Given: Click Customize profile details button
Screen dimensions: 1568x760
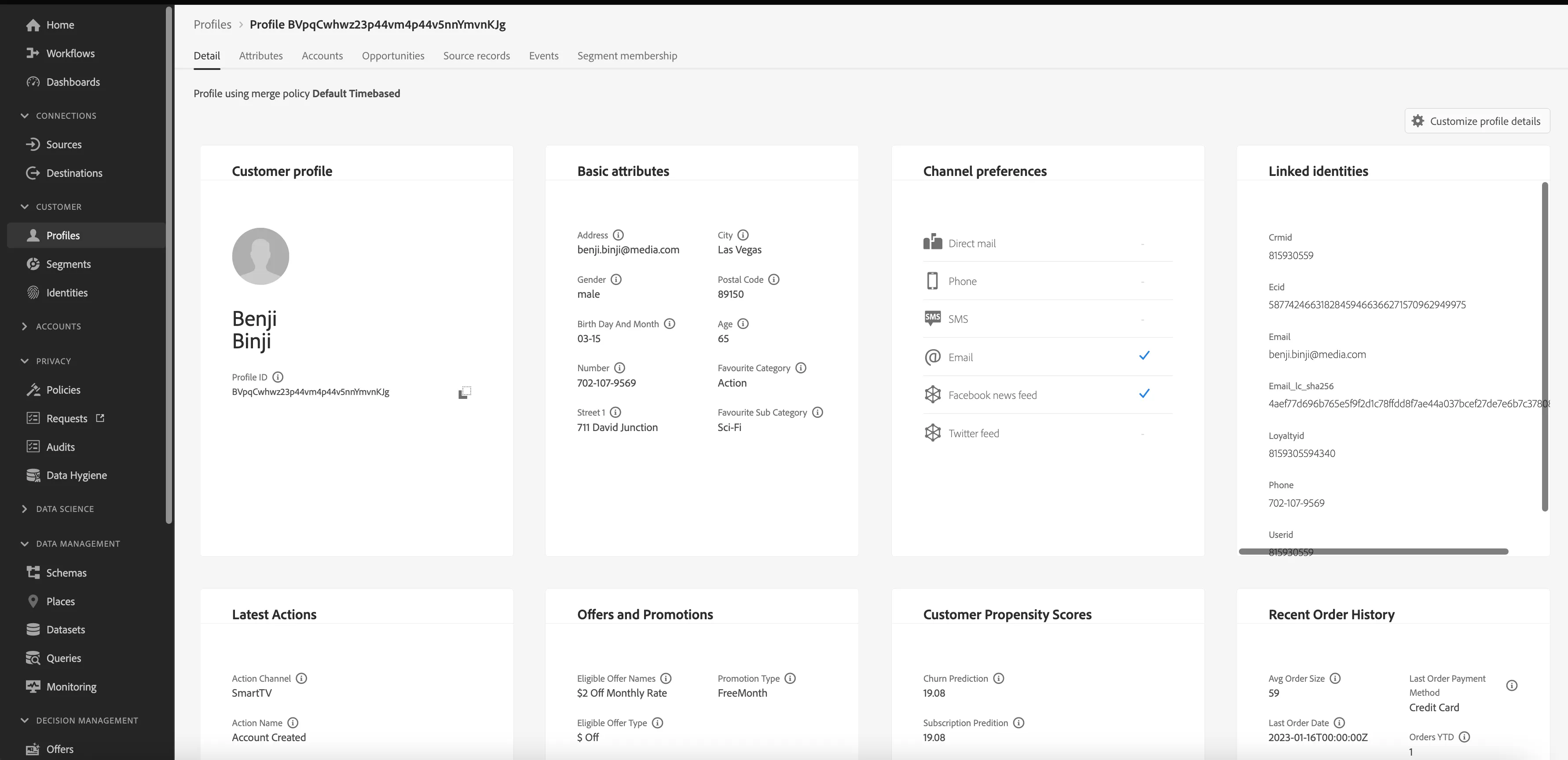Looking at the screenshot, I should [1476, 121].
